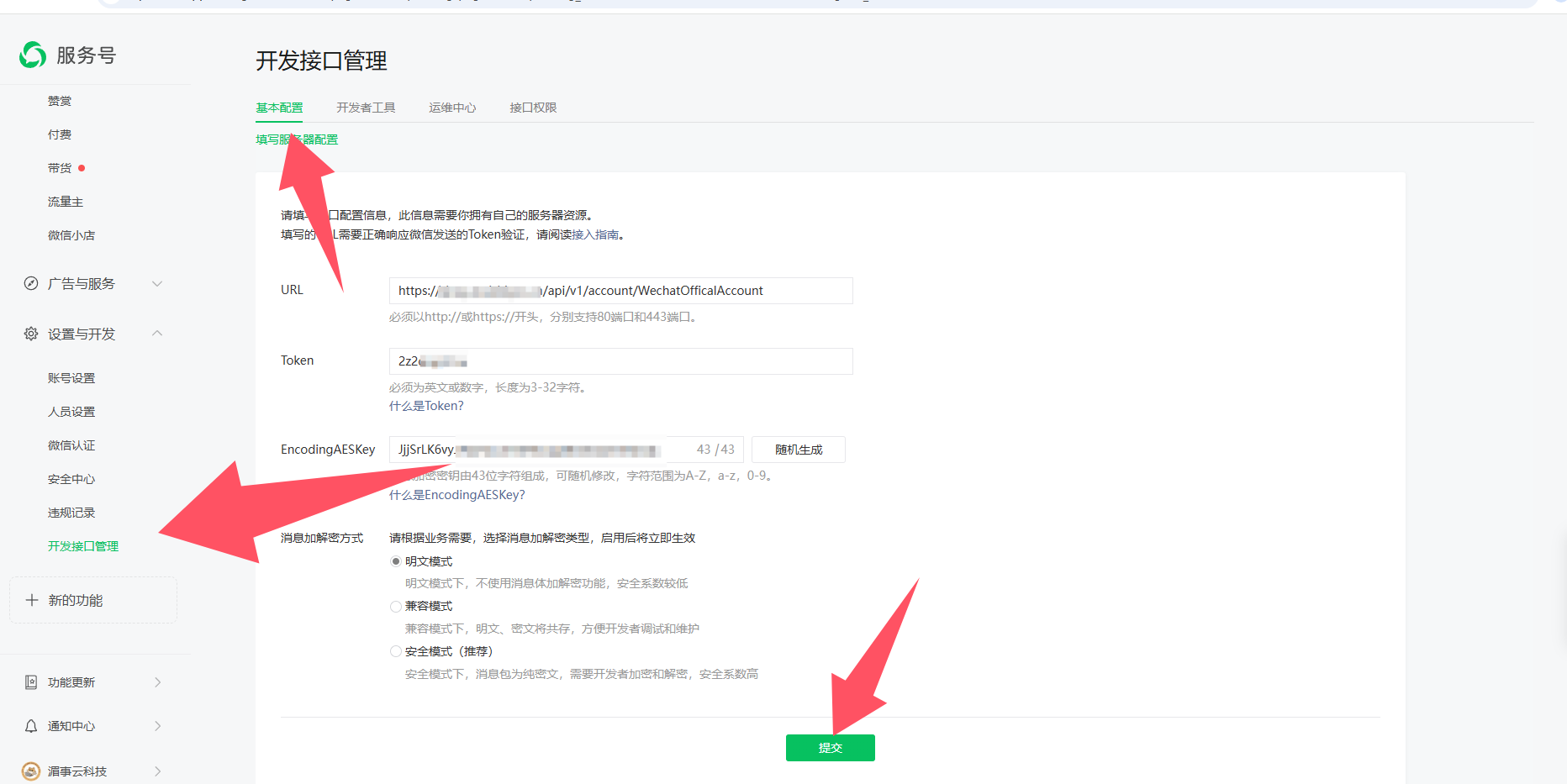Click the 设置与开发 gear icon
This screenshot has width=1567, height=784.
31,334
